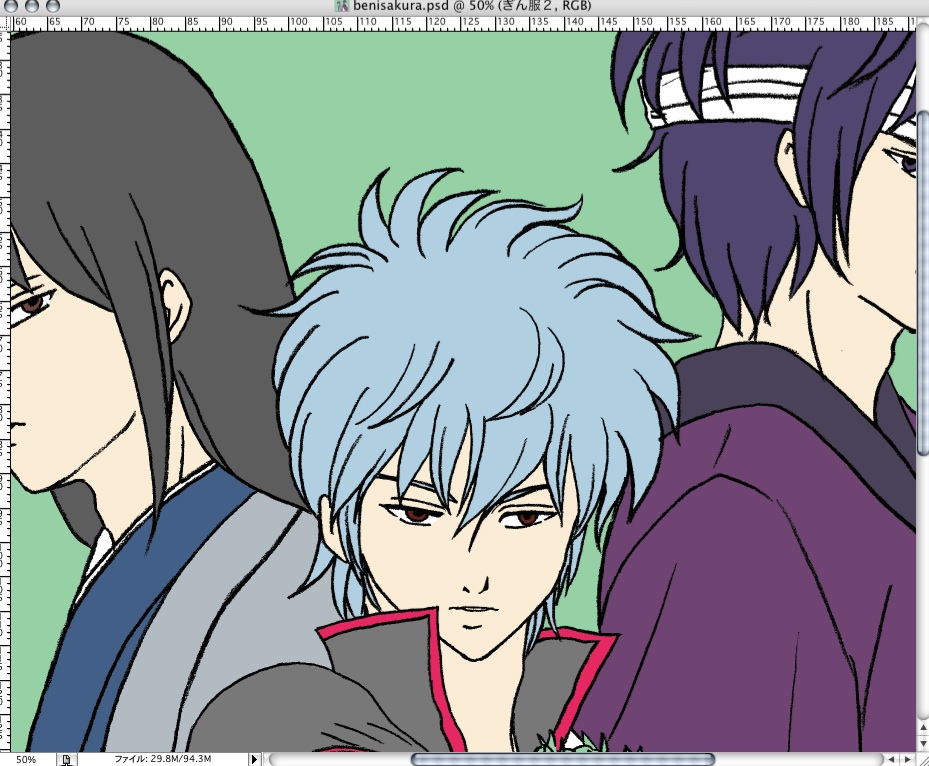Click the vertical scrollbar thumb
Viewport: 929px width, 766px height.
coord(923,283)
